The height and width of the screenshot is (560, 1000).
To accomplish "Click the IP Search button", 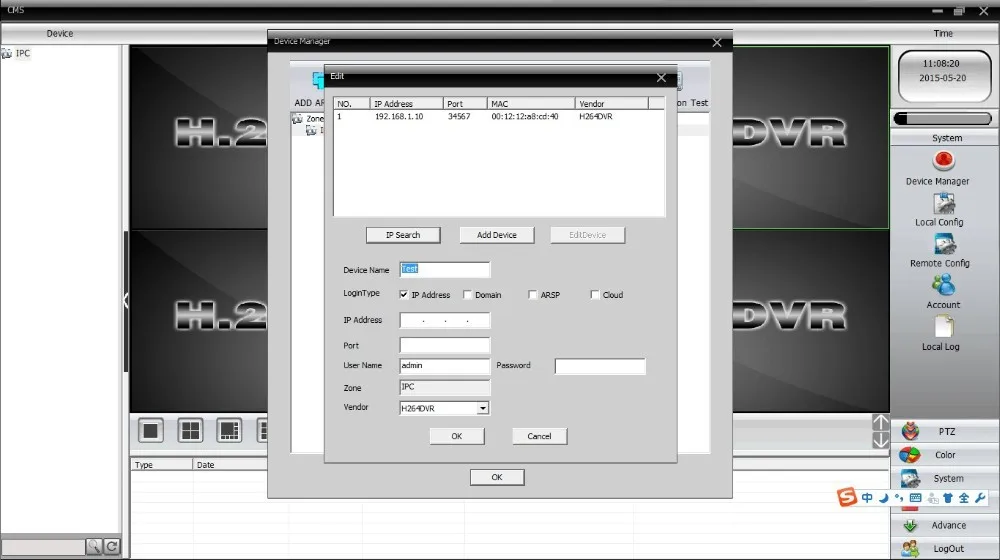I will [x=403, y=235].
